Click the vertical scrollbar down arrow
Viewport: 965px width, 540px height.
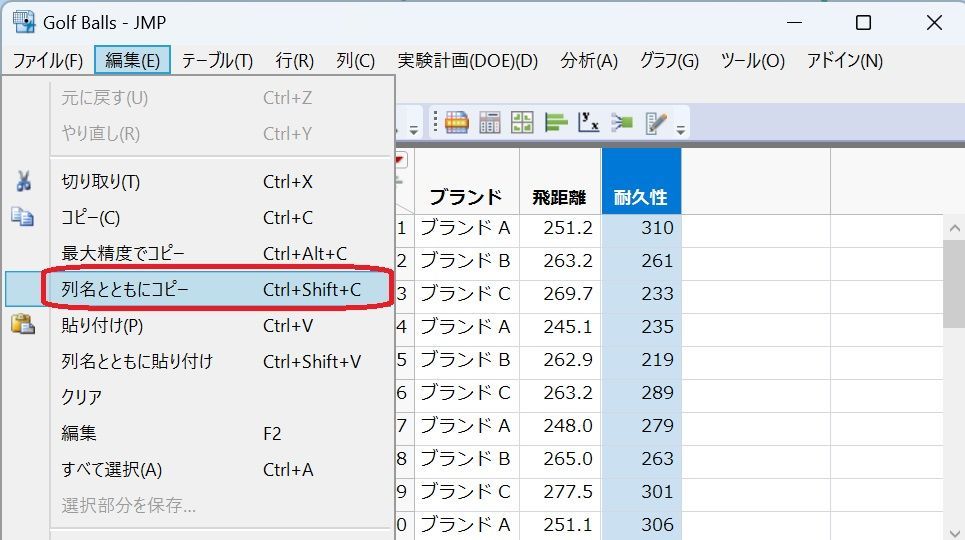(x=954, y=533)
